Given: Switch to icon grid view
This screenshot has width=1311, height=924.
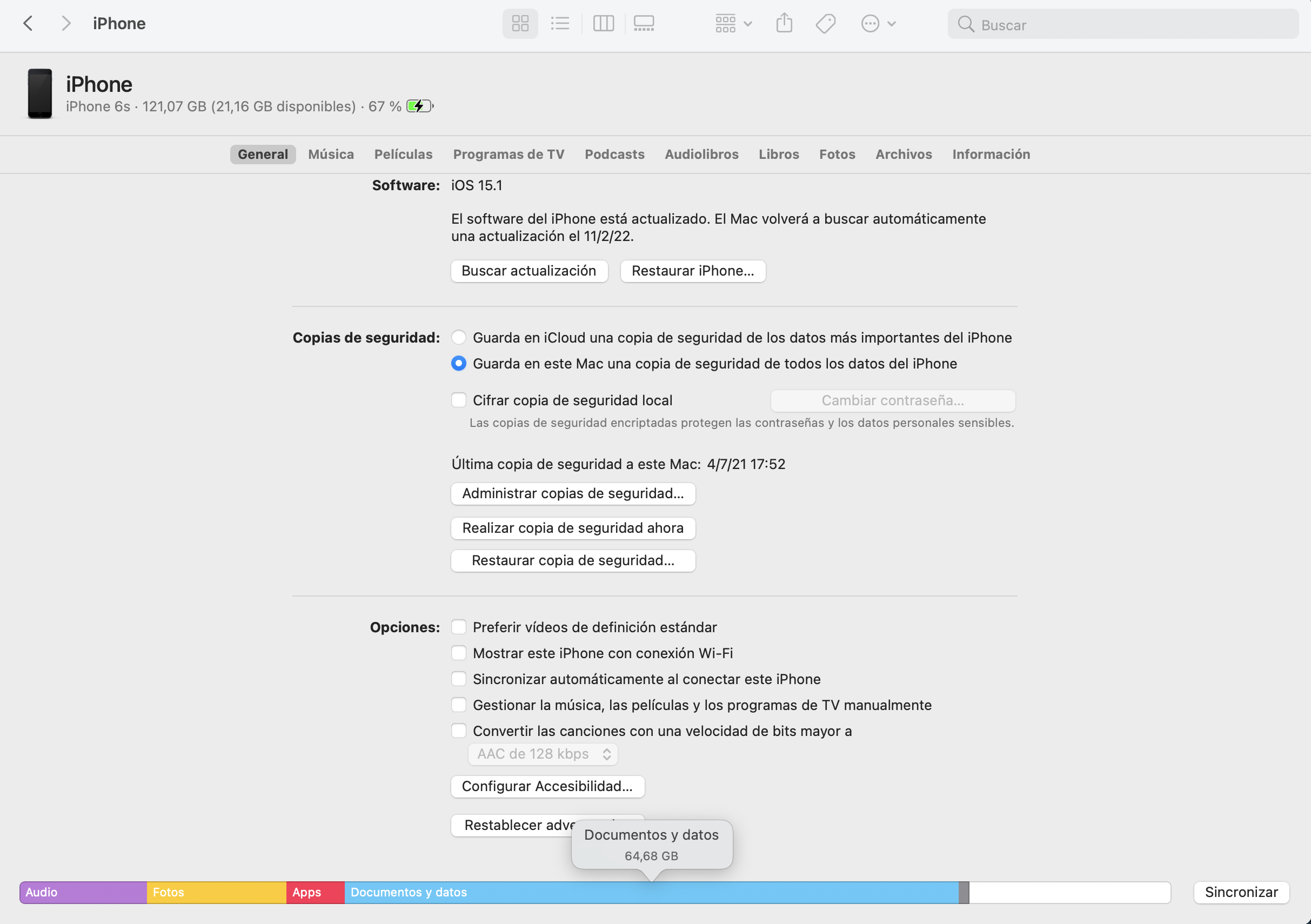Looking at the screenshot, I should point(520,23).
